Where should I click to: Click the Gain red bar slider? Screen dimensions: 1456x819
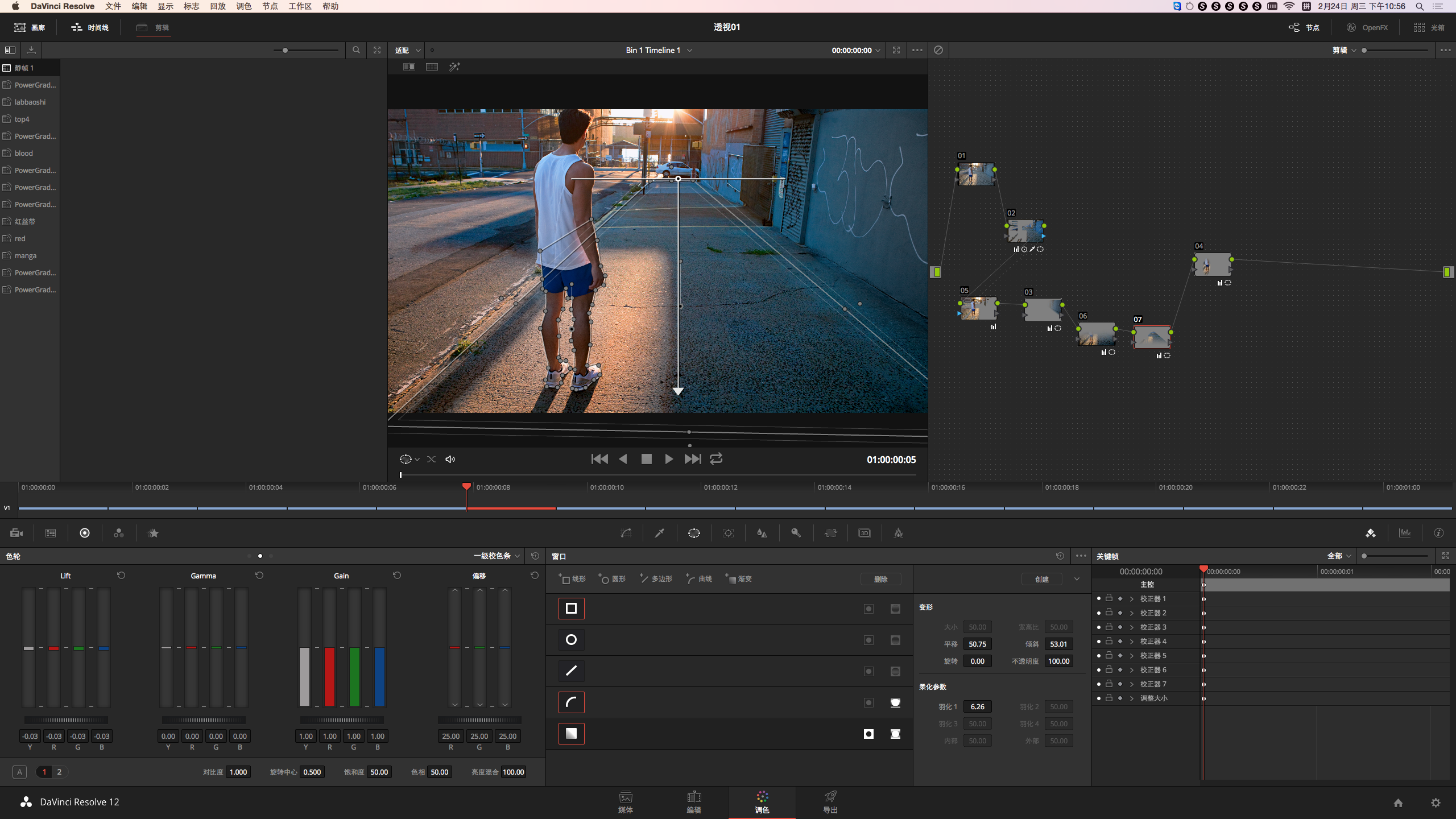(329, 647)
